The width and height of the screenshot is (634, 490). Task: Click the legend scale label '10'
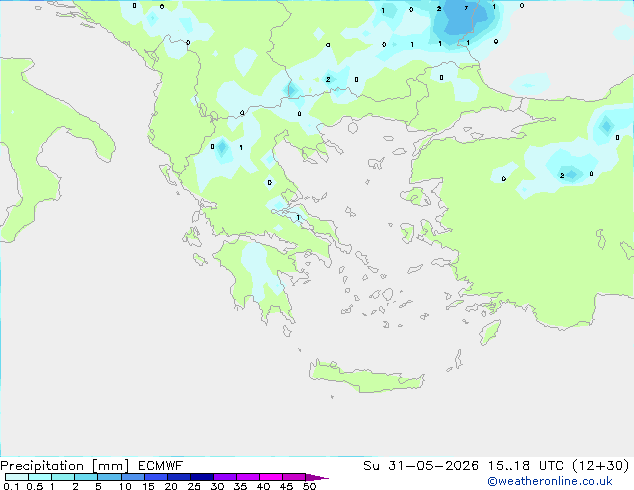coord(125,486)
